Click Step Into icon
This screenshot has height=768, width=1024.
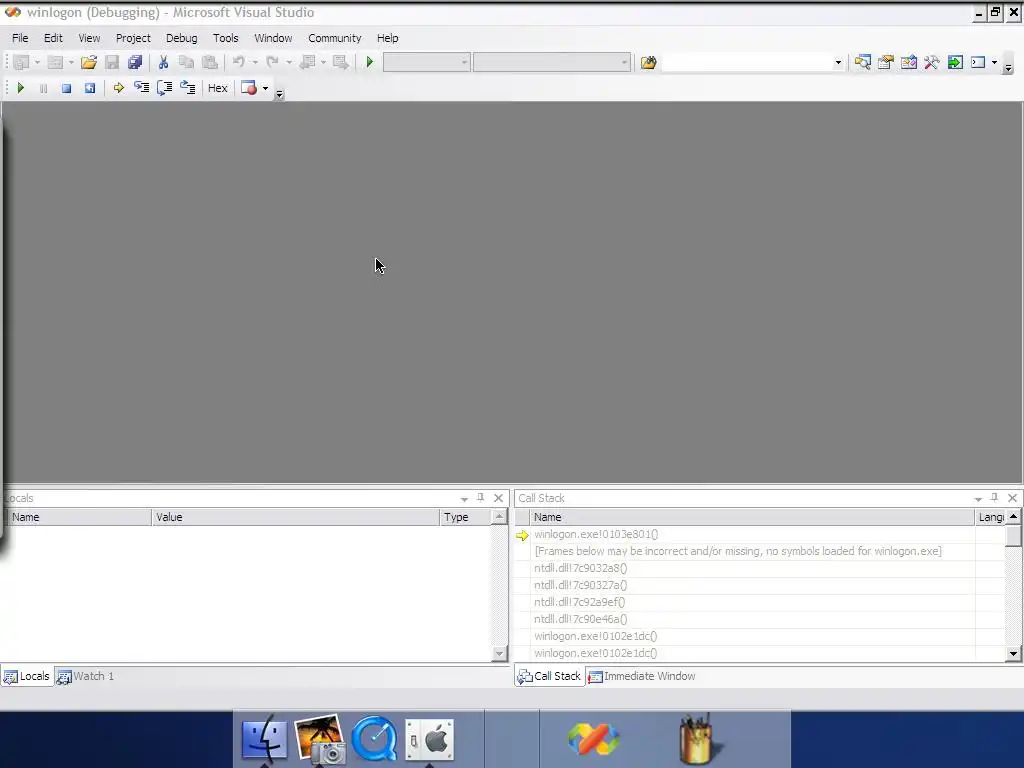tap(141, 88)
